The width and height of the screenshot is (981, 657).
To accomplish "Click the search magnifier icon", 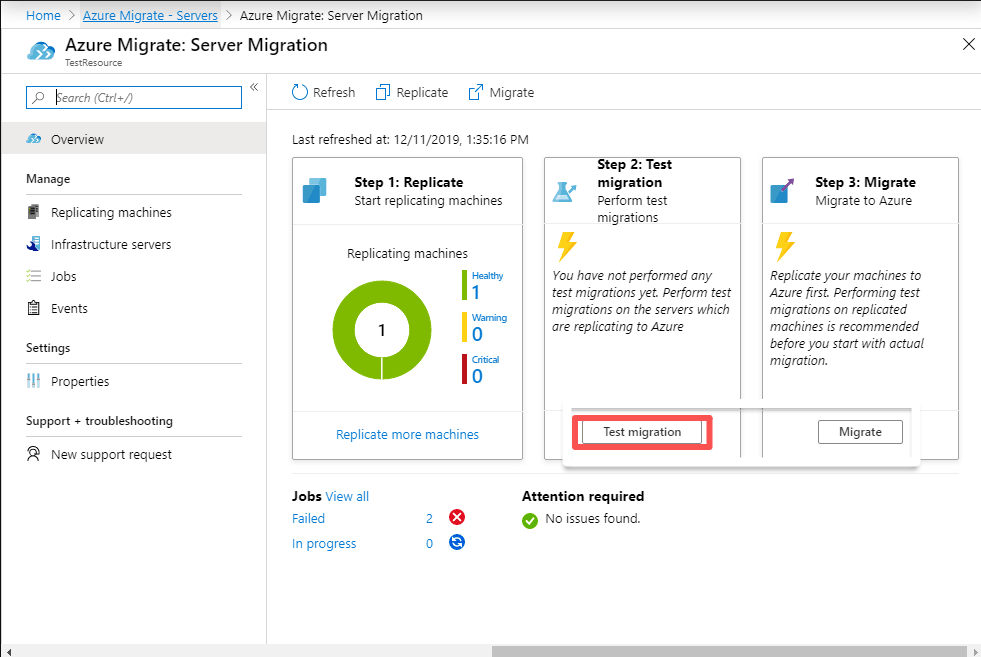I will point(39,98).
